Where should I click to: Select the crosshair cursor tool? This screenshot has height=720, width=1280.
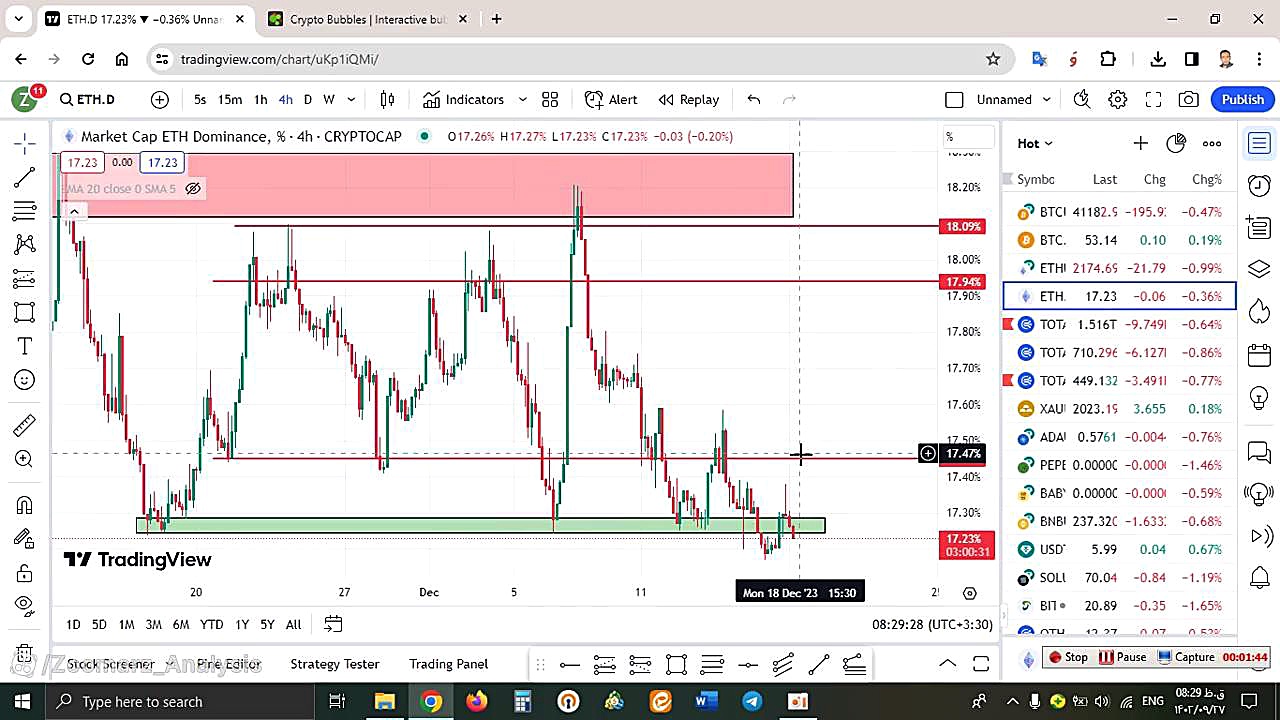click(x=25, y=143)
